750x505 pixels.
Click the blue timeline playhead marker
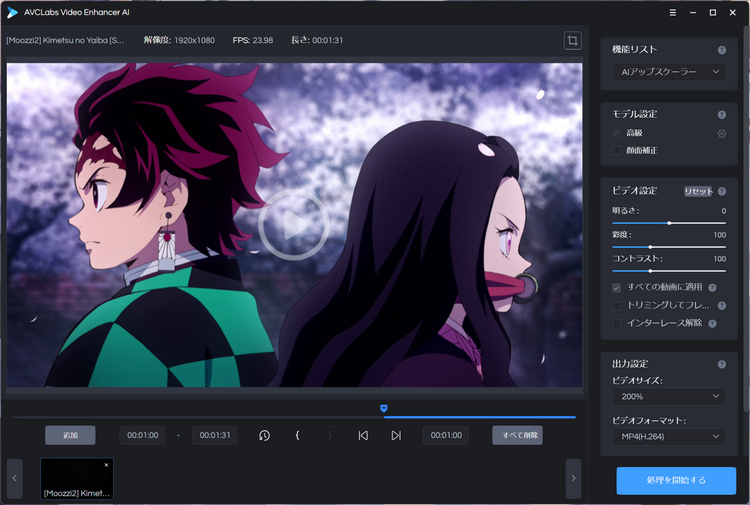(x=384, y=408)
